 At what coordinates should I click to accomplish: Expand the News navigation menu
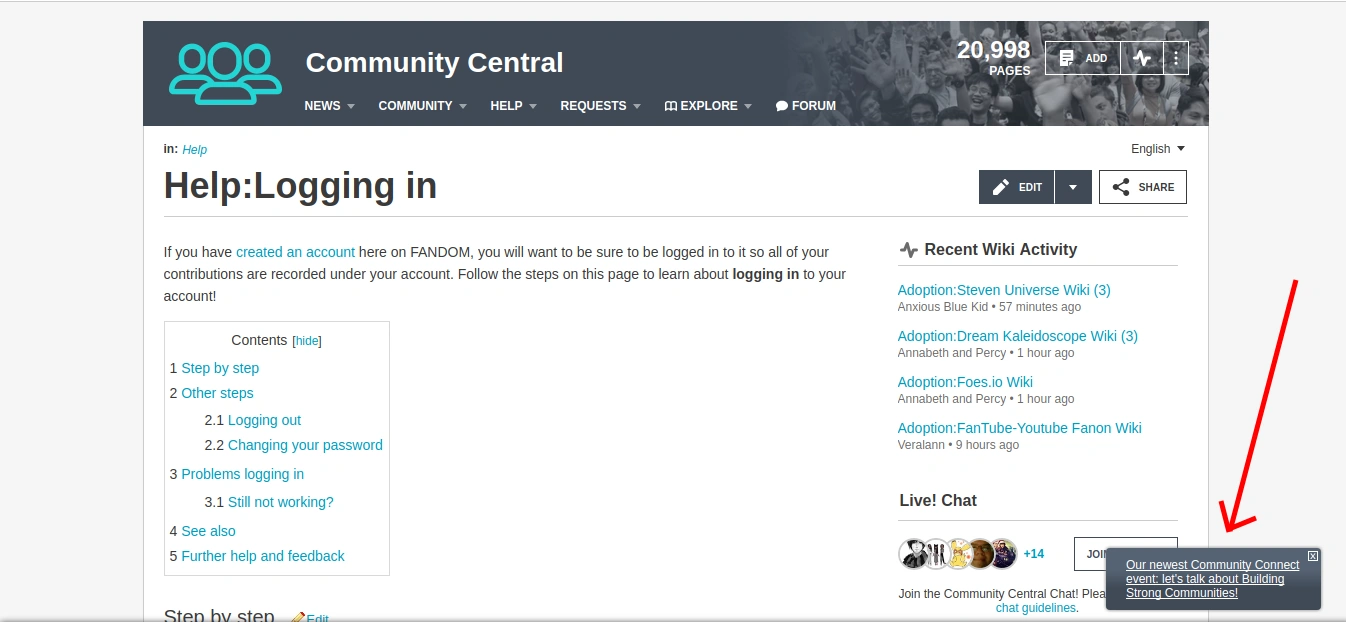pyautogui.click(x=329, y=106)
